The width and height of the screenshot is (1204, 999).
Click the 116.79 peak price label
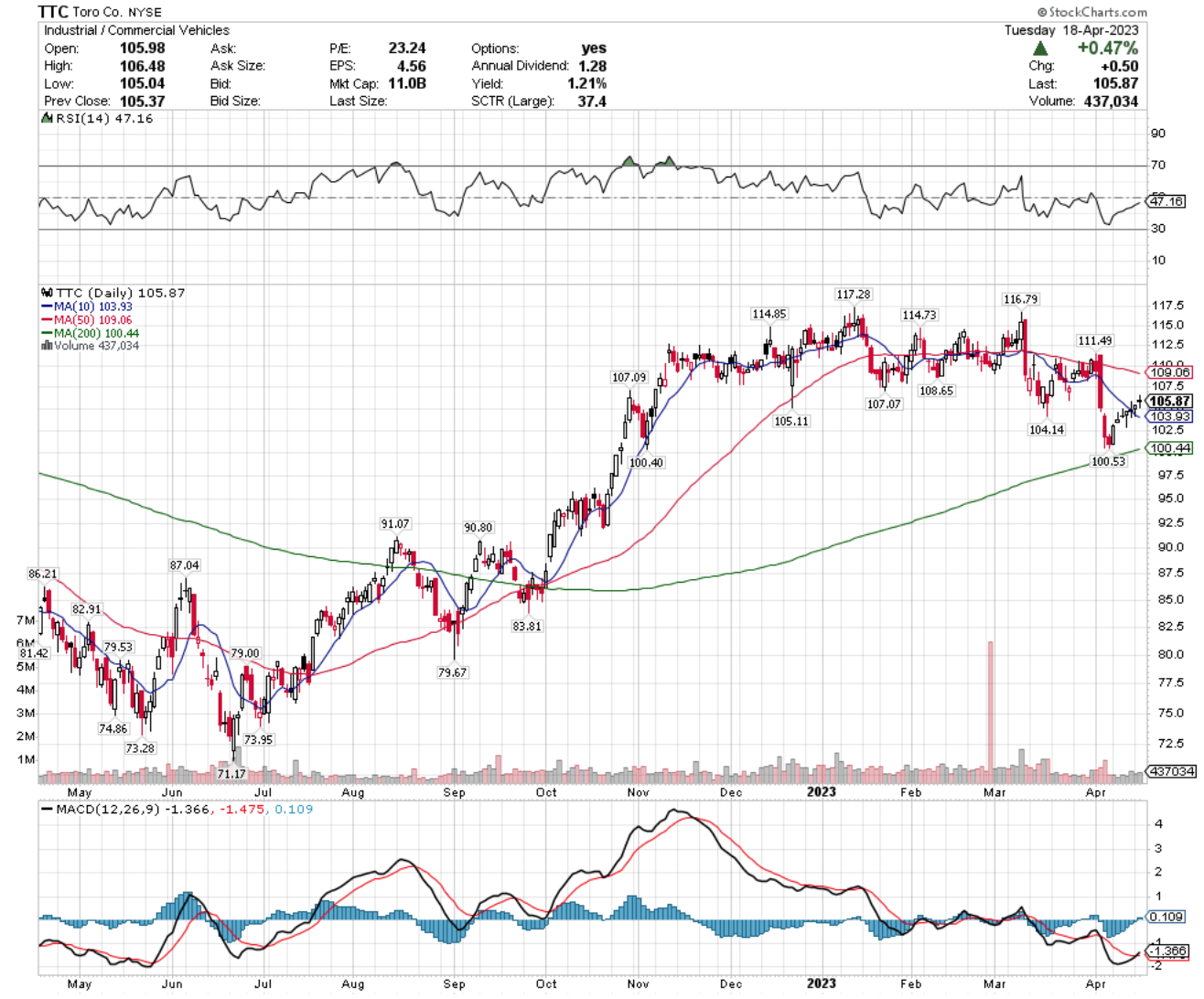[x=1021, y=299]
